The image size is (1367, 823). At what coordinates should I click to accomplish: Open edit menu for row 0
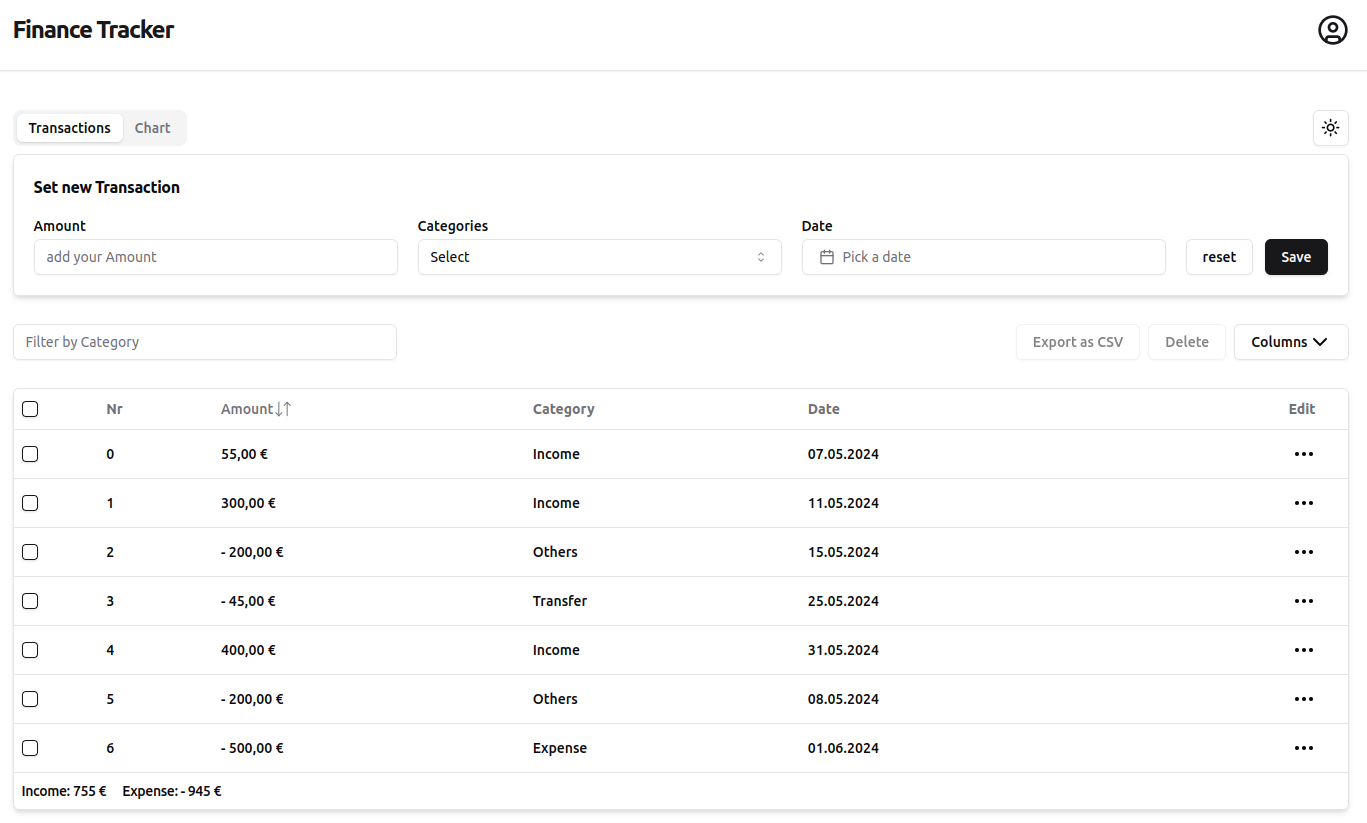point(1303,454)
